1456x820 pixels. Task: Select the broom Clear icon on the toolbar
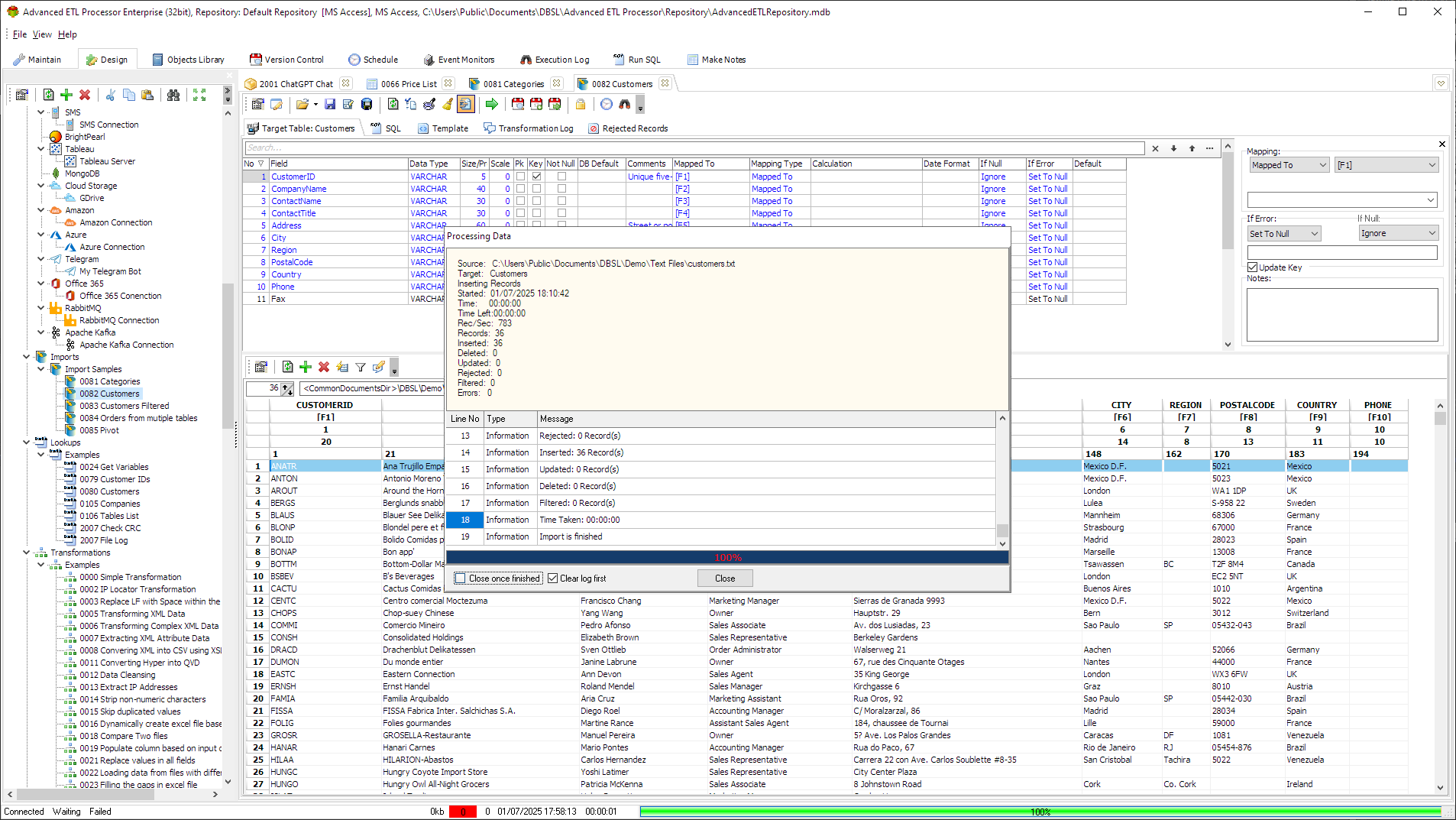pyautogui.click(x=448, y=104)
